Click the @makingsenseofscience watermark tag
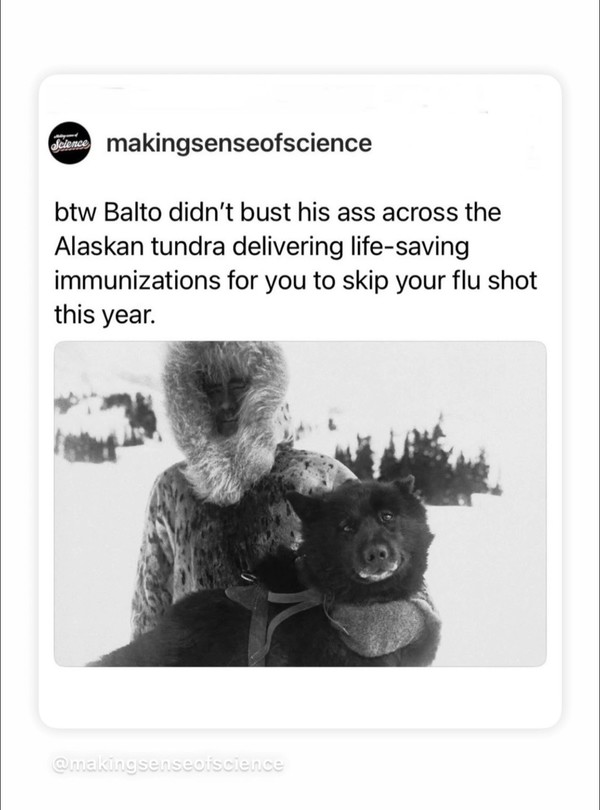The image size is (600, 810). click(168, 764)
